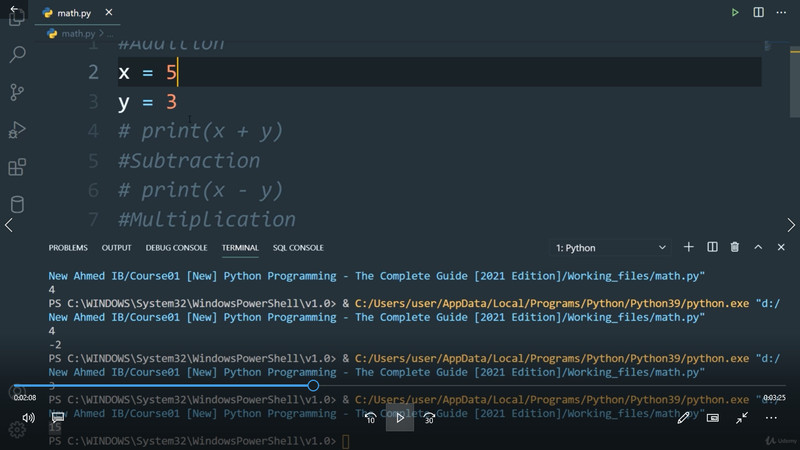800x450 pixels.
Task: Open video player more options ellipsis
Action: 771,418
